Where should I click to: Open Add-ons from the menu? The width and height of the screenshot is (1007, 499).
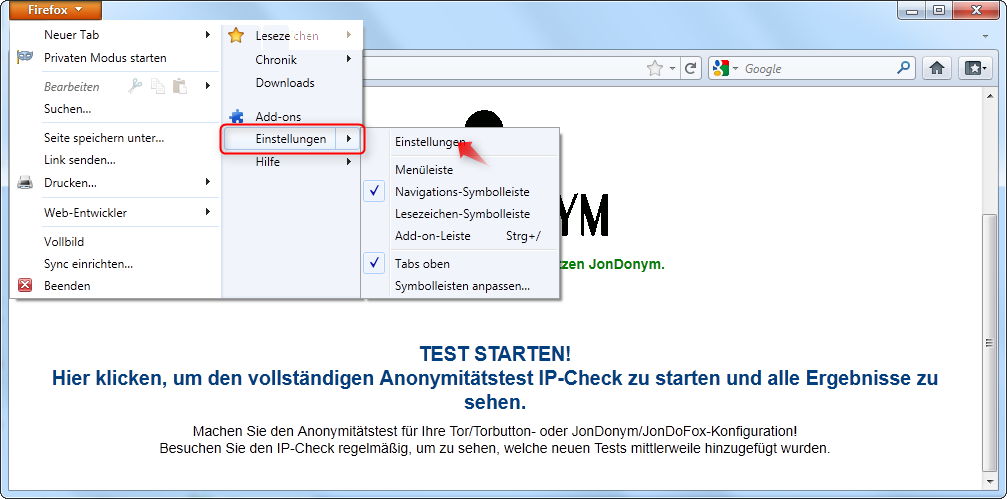pos(278,117)
